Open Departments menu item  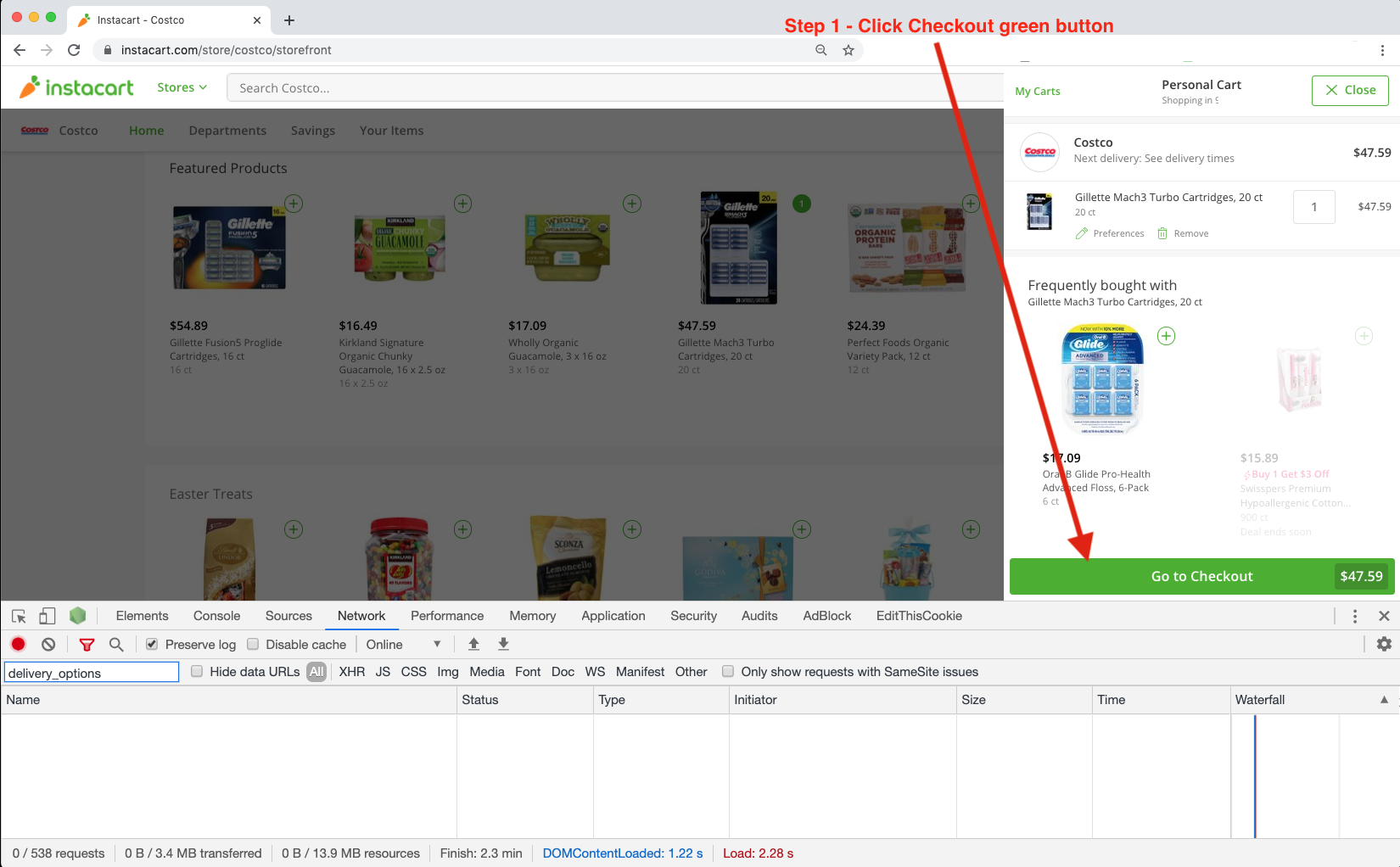click(227, 131)
